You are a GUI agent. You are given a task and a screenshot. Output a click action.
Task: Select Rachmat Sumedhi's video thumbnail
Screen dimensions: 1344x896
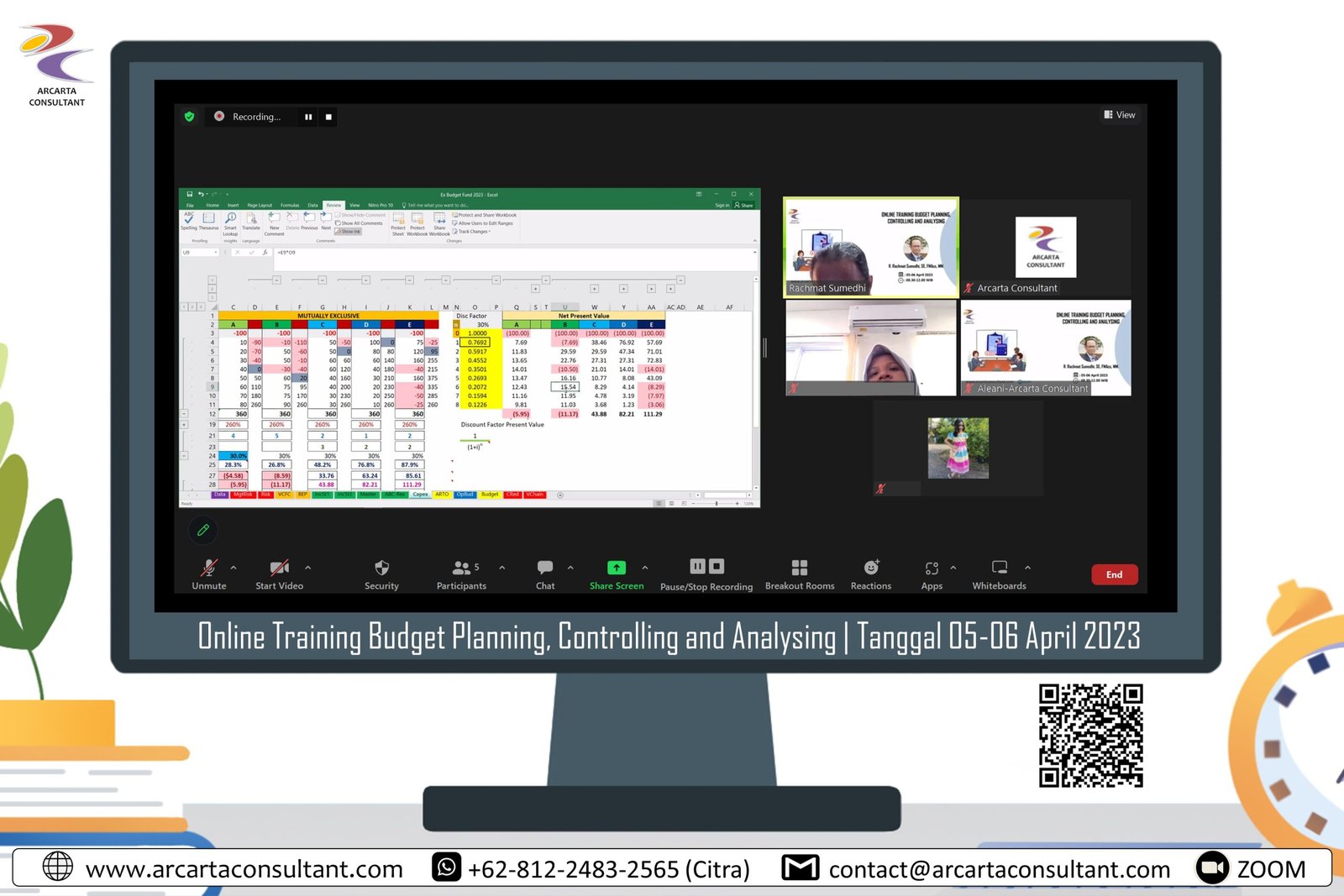coord(870,248)
